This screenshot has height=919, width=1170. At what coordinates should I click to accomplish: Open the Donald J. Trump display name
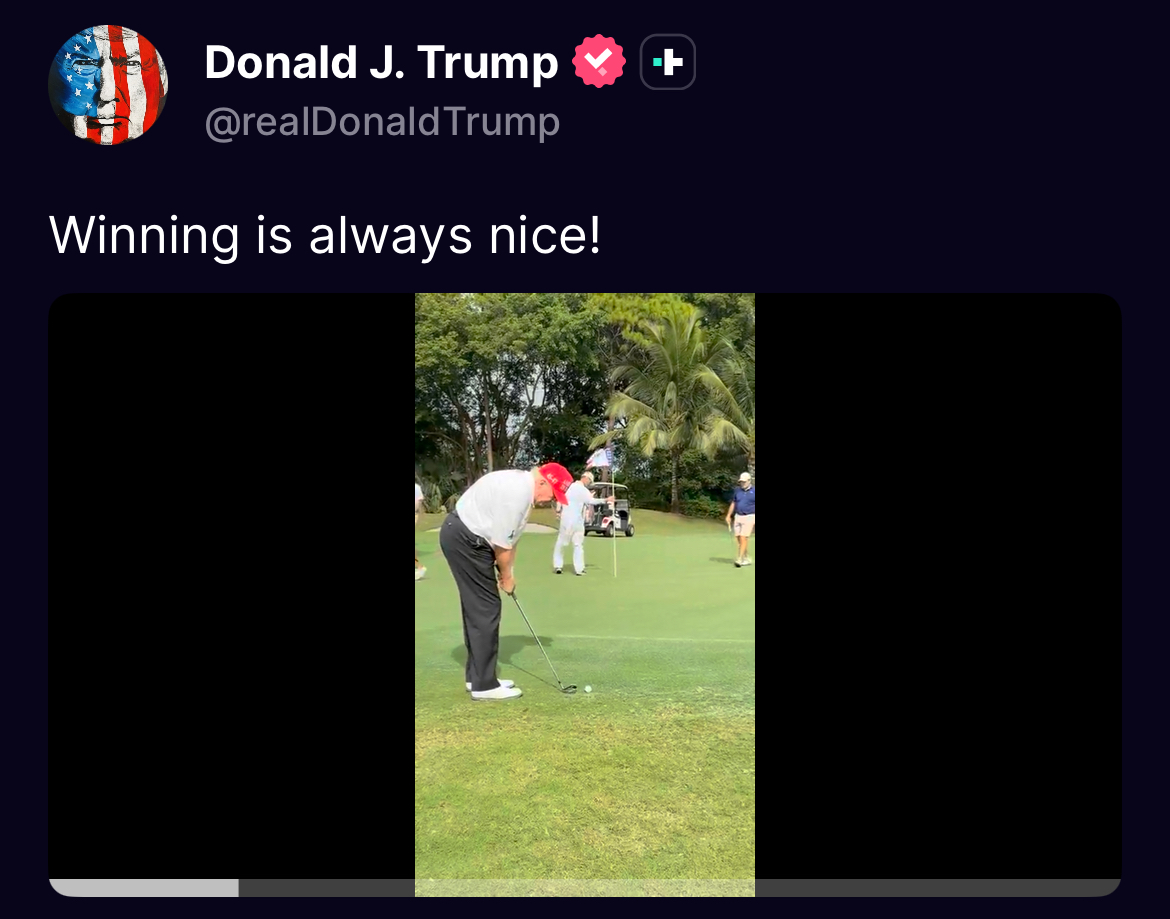pos(381,62)
